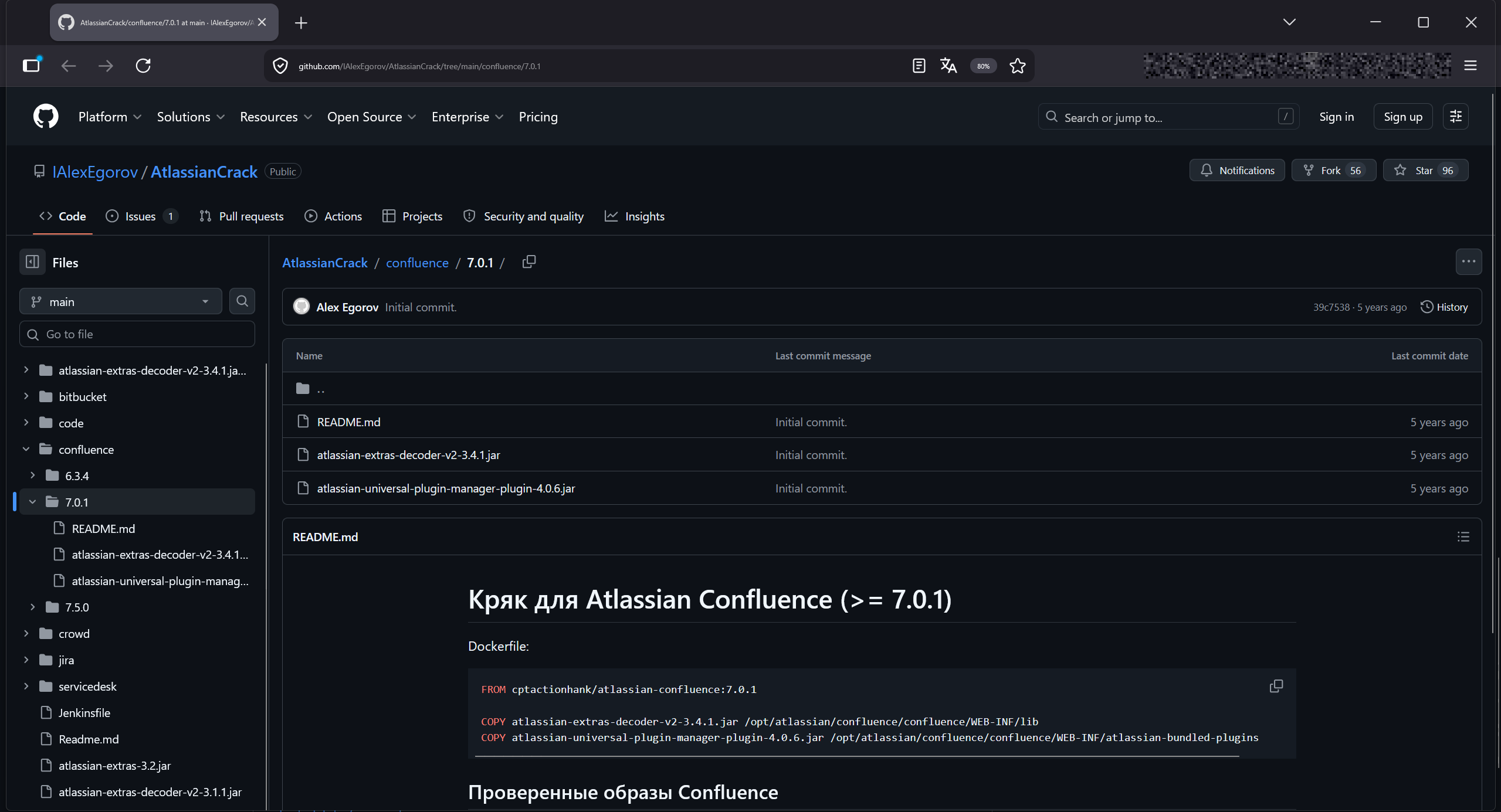Viewport: 1501px width, 812px height.
Task: Switch to the Pull requests tab
Action: [x=241, y=216]
